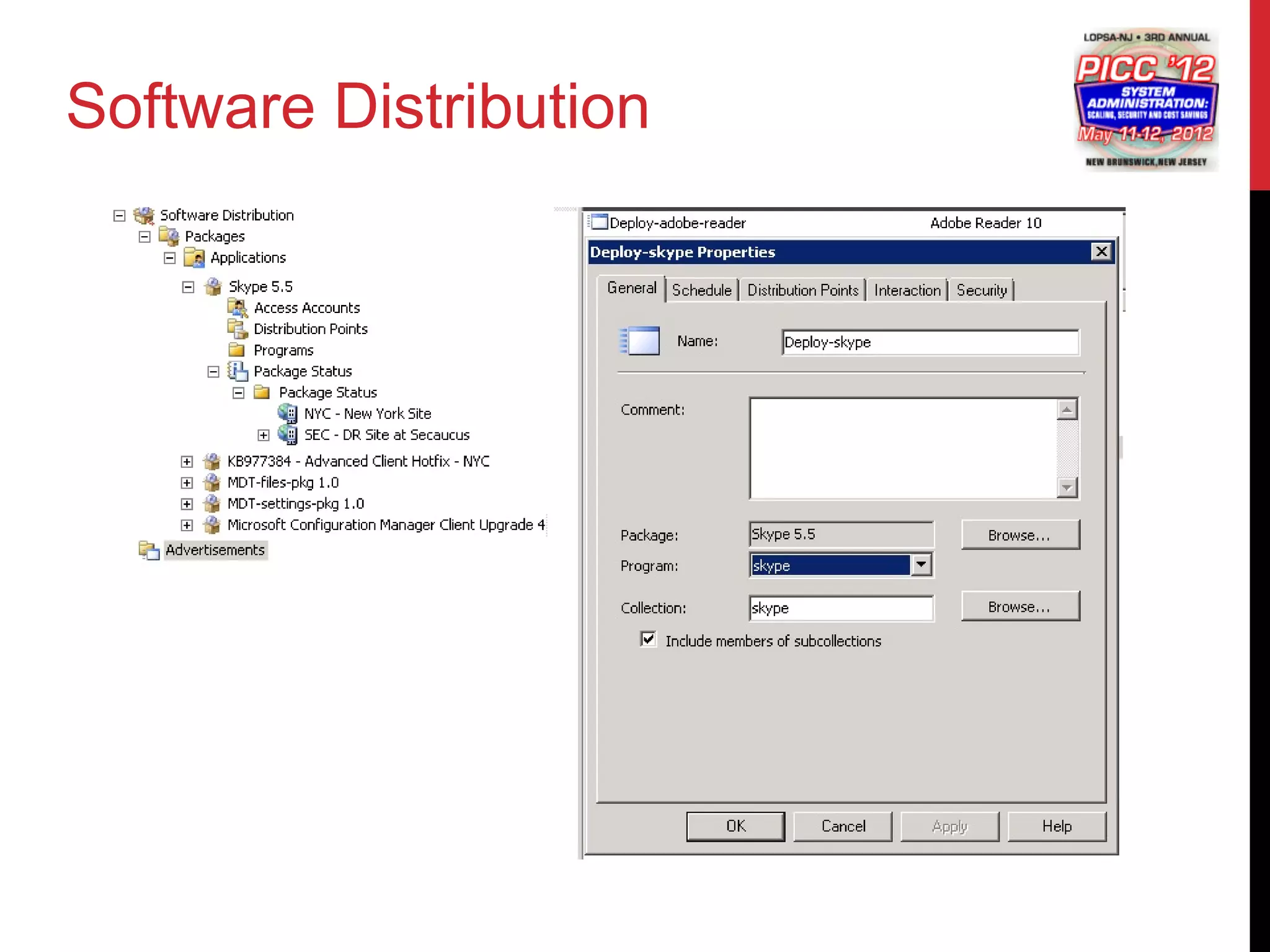Close the Deploy-skype Properties dialog
1270x952 pixels.
1101,251
